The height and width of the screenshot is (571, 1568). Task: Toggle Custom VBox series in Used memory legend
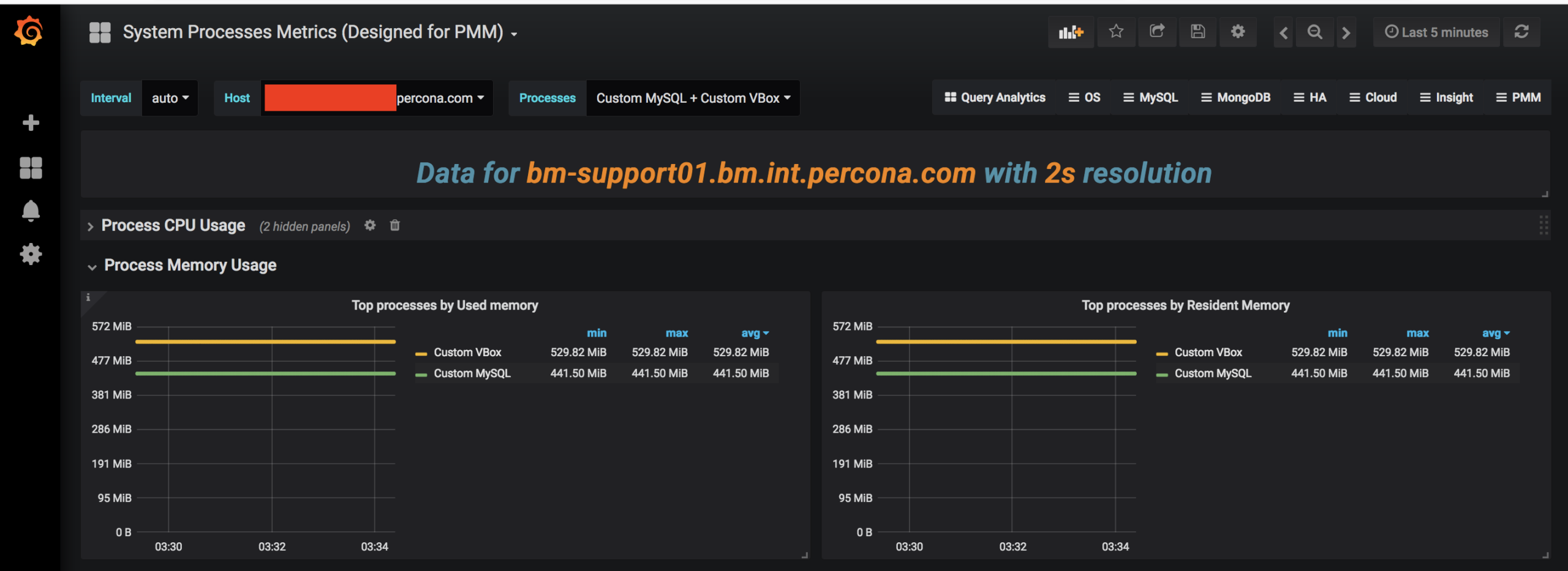(467, 353)
